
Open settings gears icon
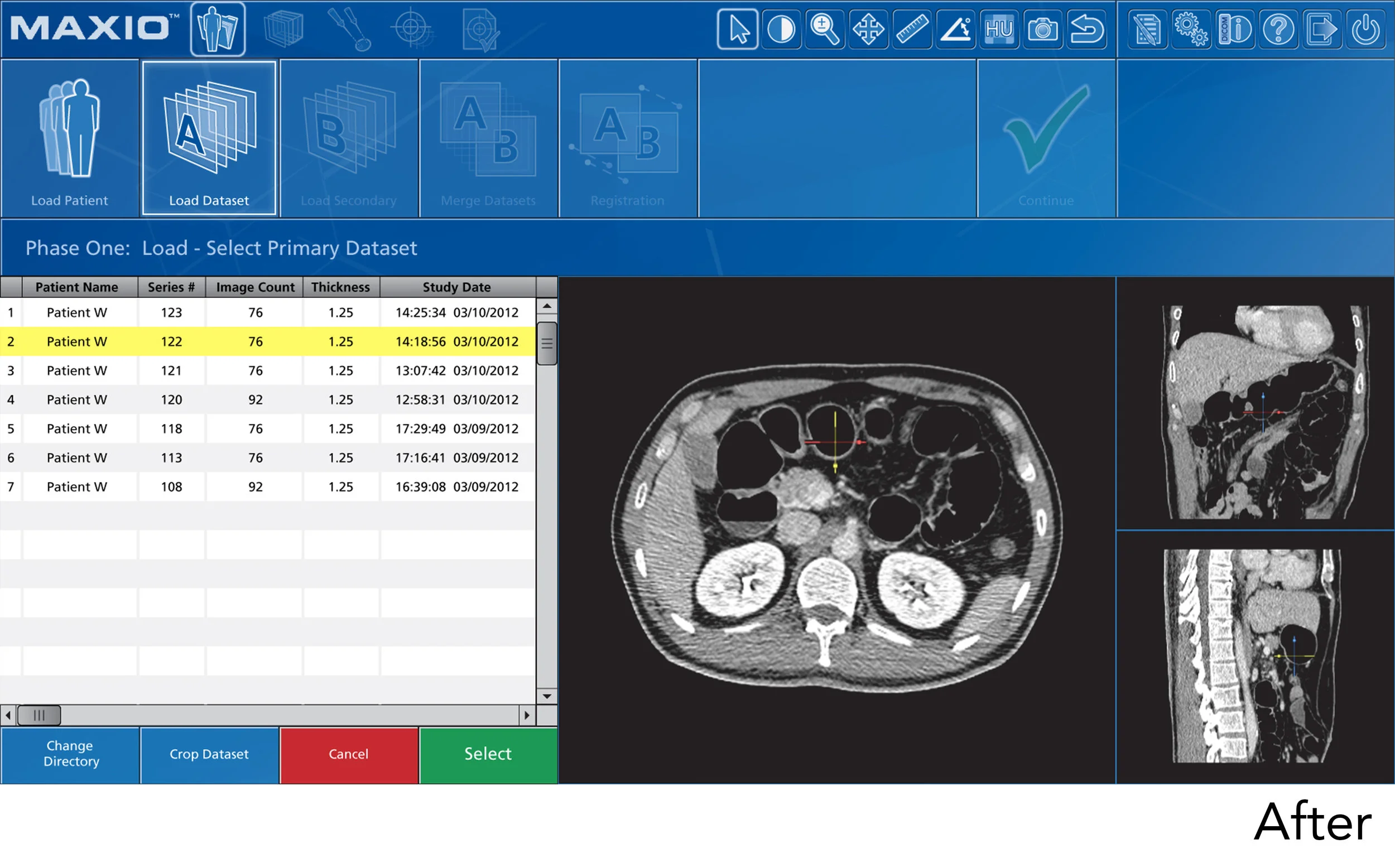pyautogui.click(x=1191, y=28)
